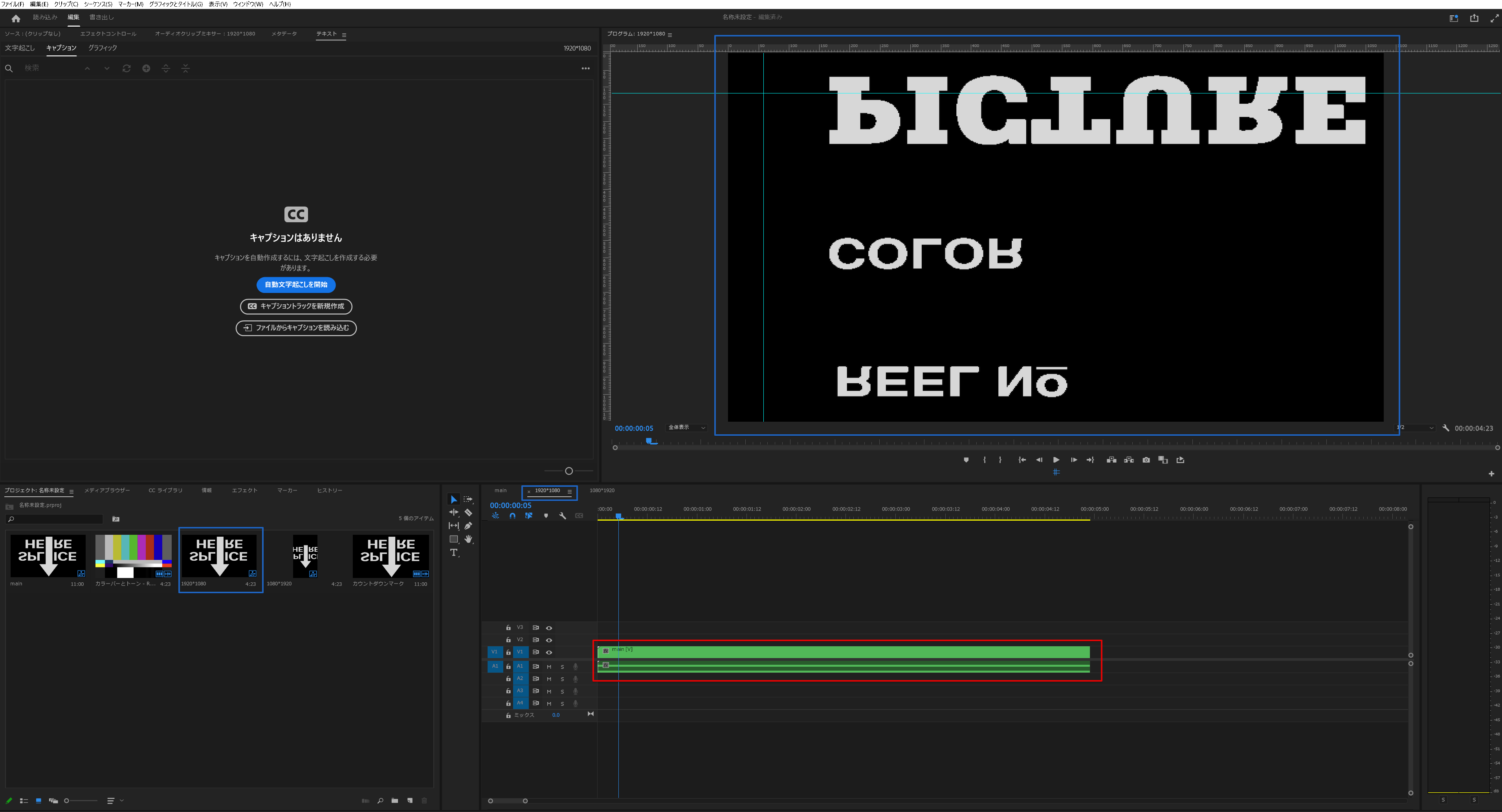Toggle the lock on the V2 track

pos(508,640)
